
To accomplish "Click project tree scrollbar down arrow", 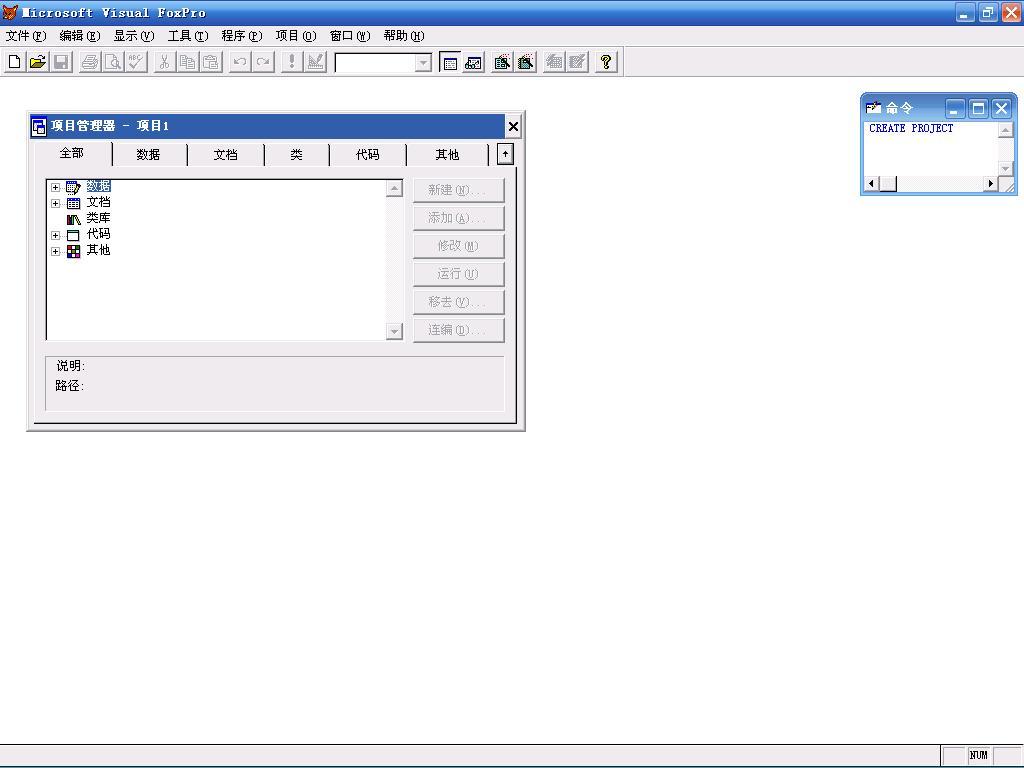I will pyautogui.click(x=394, y=332).
